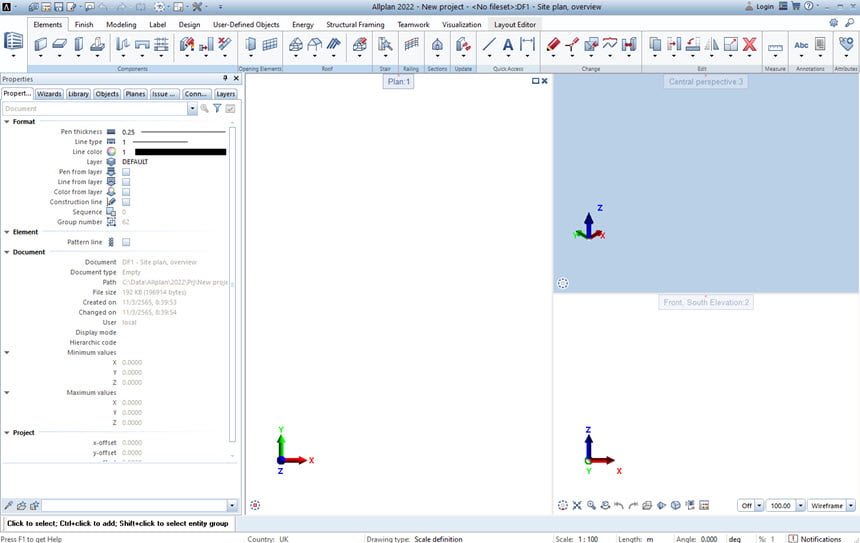Screen dimensions: 860x543
Task: Open the Modeling ribbon tab
Action: point(121,25)
